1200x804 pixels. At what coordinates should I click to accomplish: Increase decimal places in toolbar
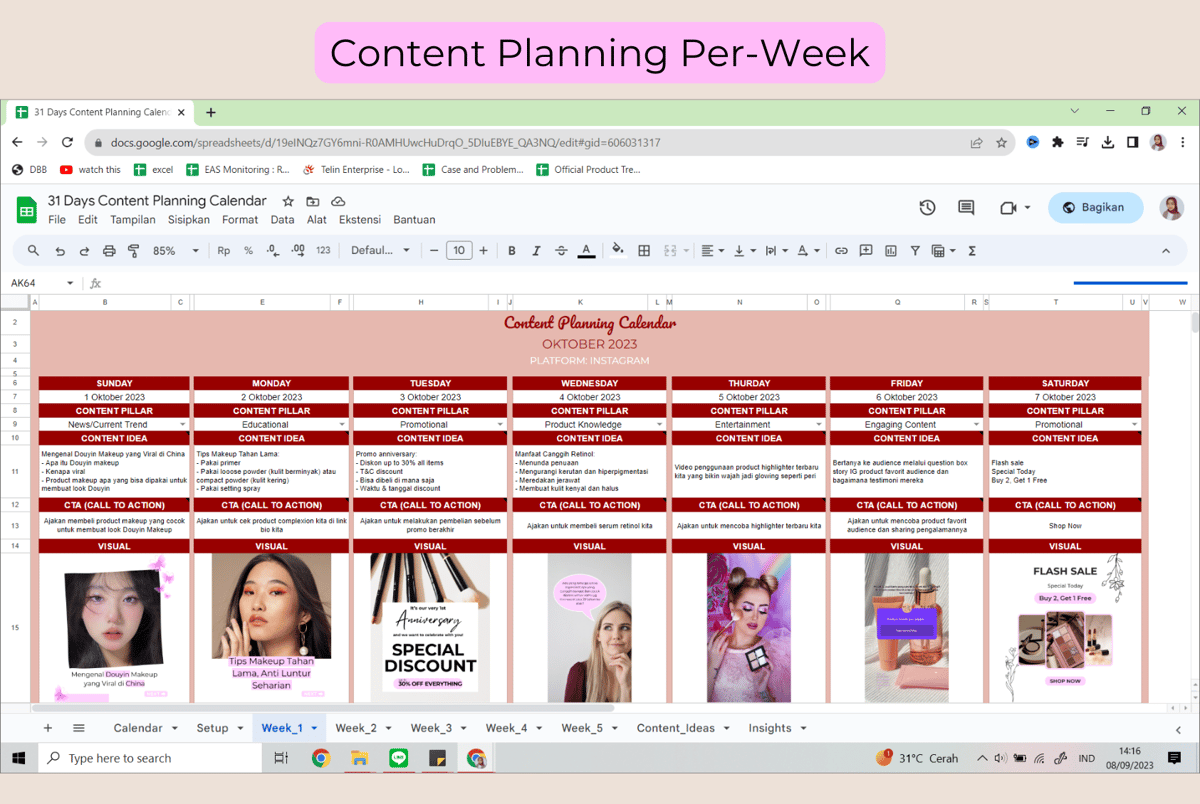[x=298, y=251]
